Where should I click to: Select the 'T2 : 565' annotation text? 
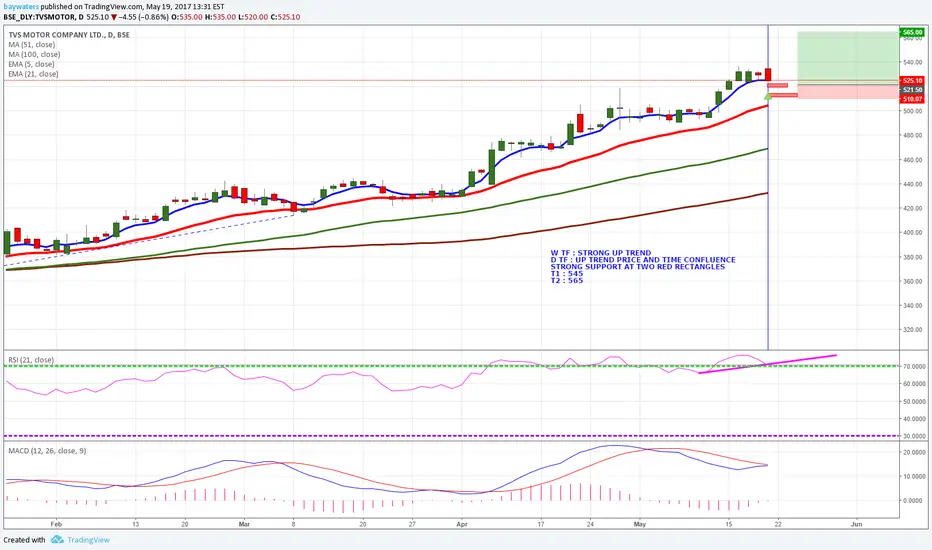pyautogui.click(x=567, y=281)
